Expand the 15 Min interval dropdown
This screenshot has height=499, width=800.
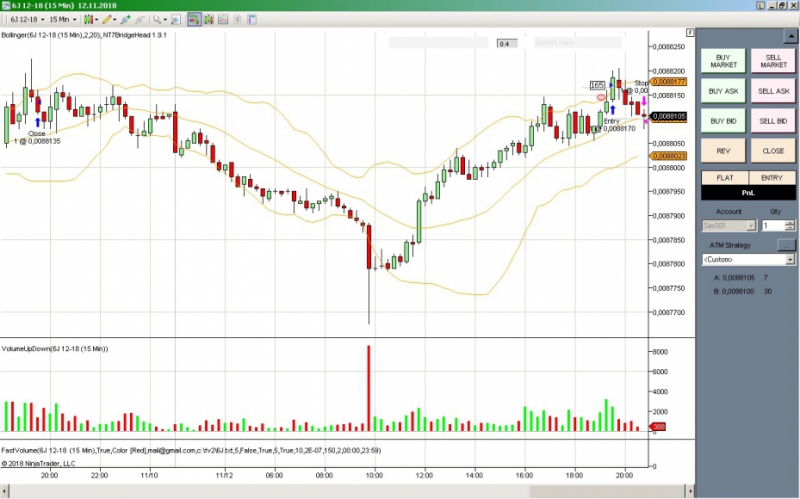tap(74, 19)
